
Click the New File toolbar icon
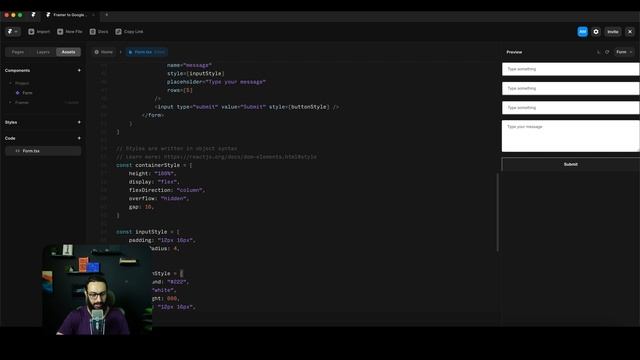[60, 31]
